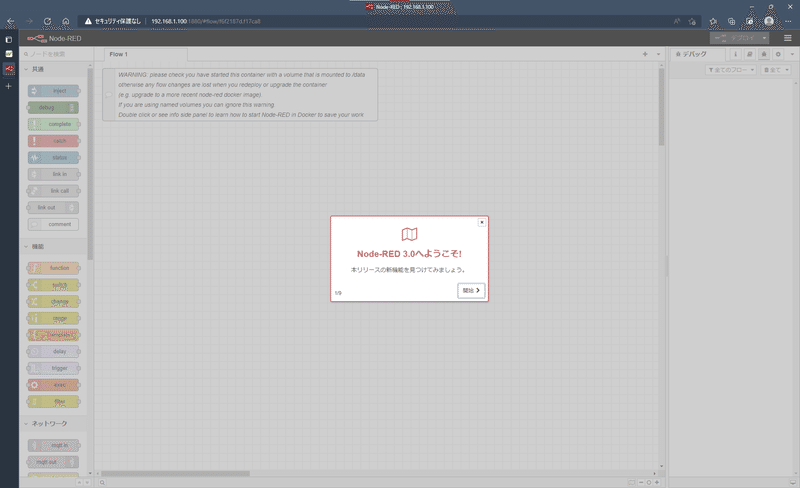Open canvas search magnifier in footer
Viewport: 800px width, 488px height.
tap(103, 482)
